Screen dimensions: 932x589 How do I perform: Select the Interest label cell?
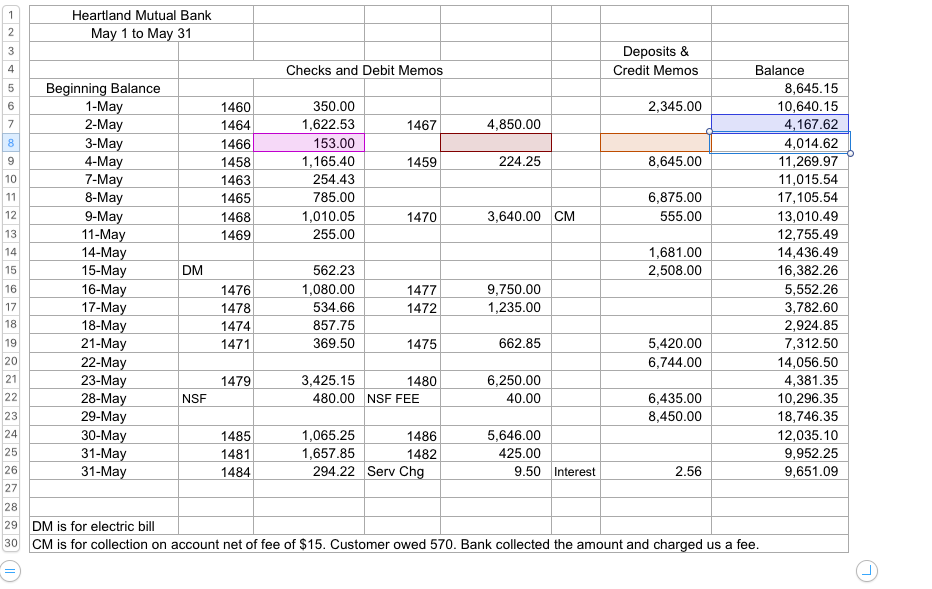point(575,471)
